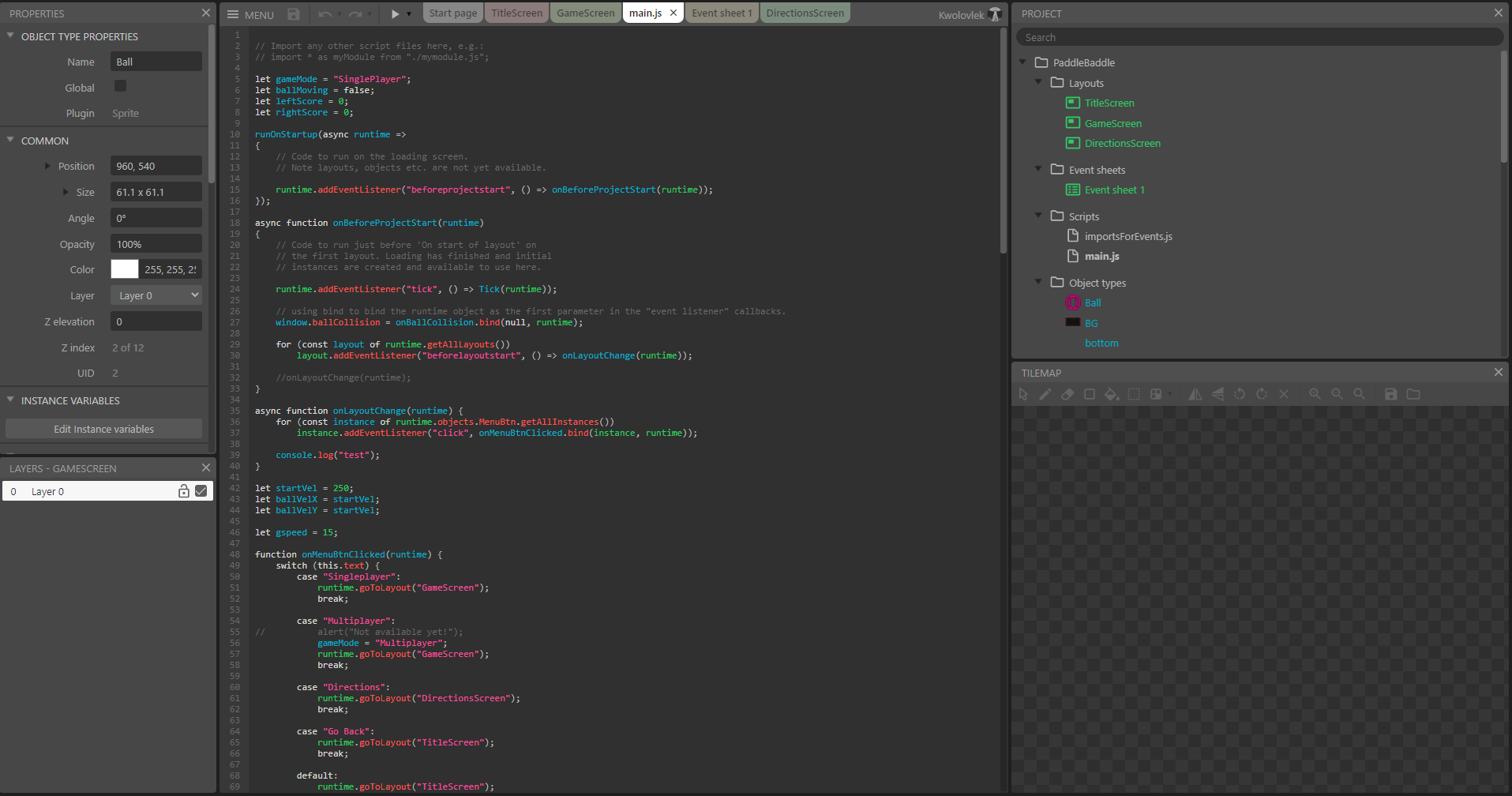Open the MENU in the top bar

(249, 13)
